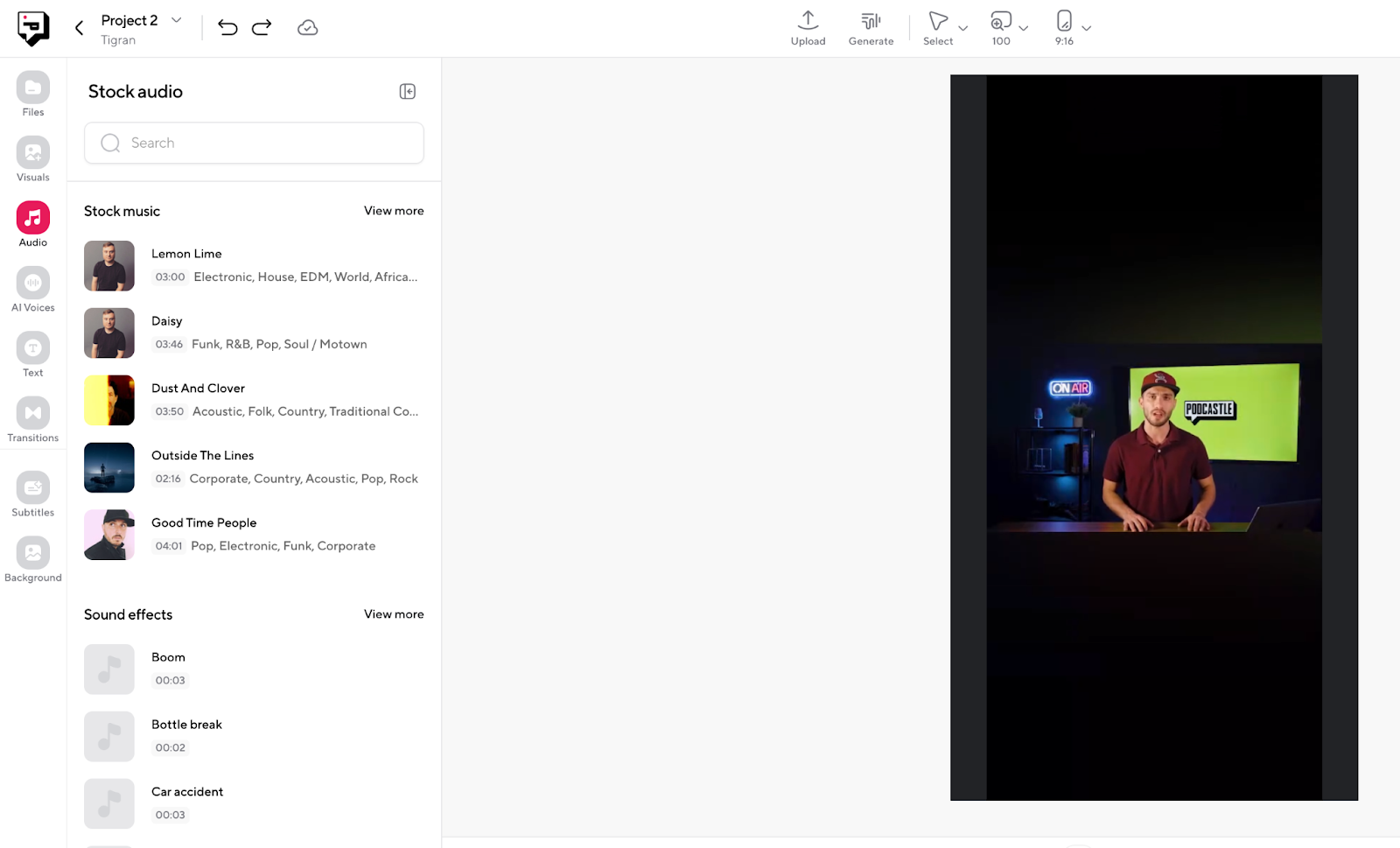Click the Boom sound effect icon

click(109, 669)
